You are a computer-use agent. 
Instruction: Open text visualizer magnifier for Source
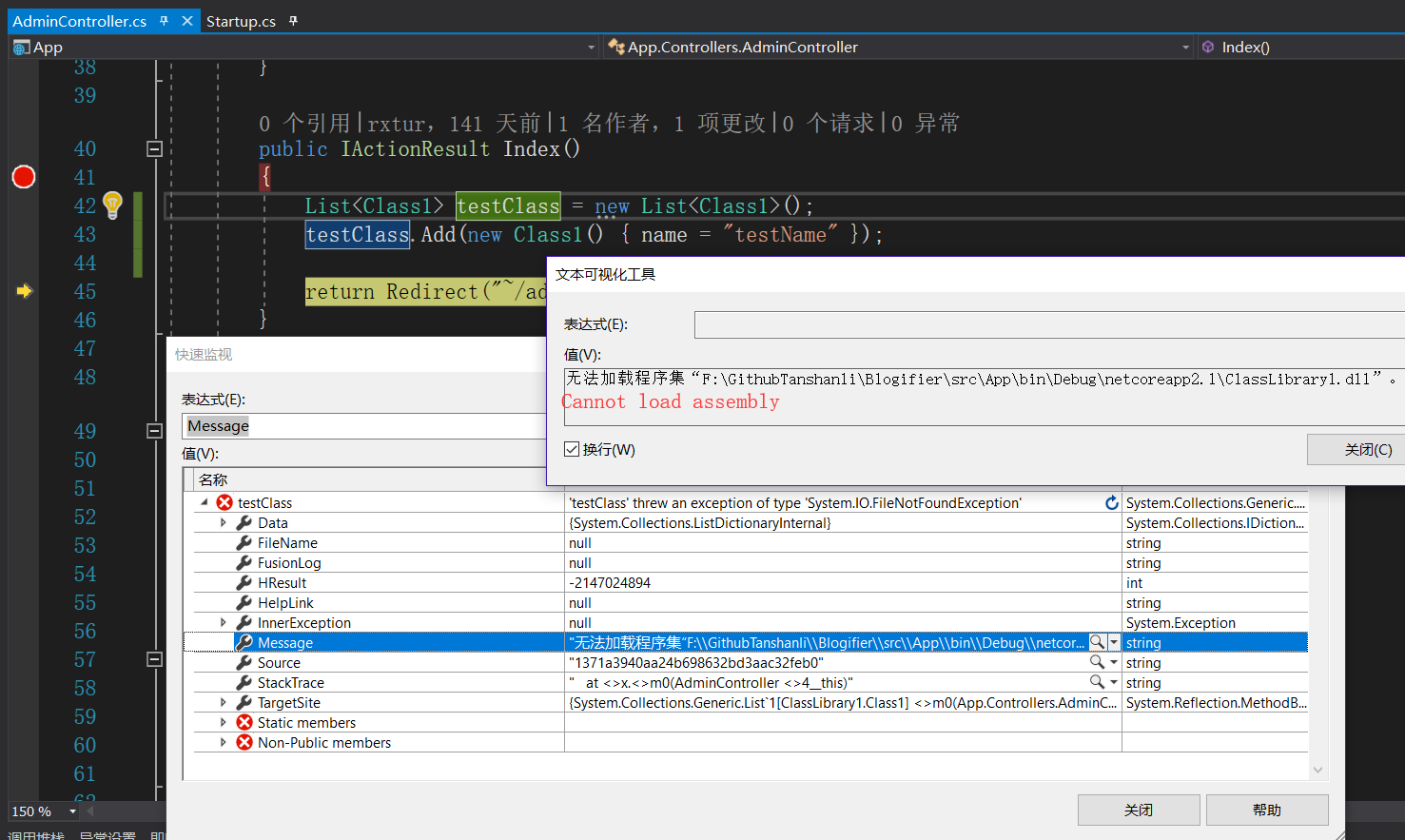1097,662
